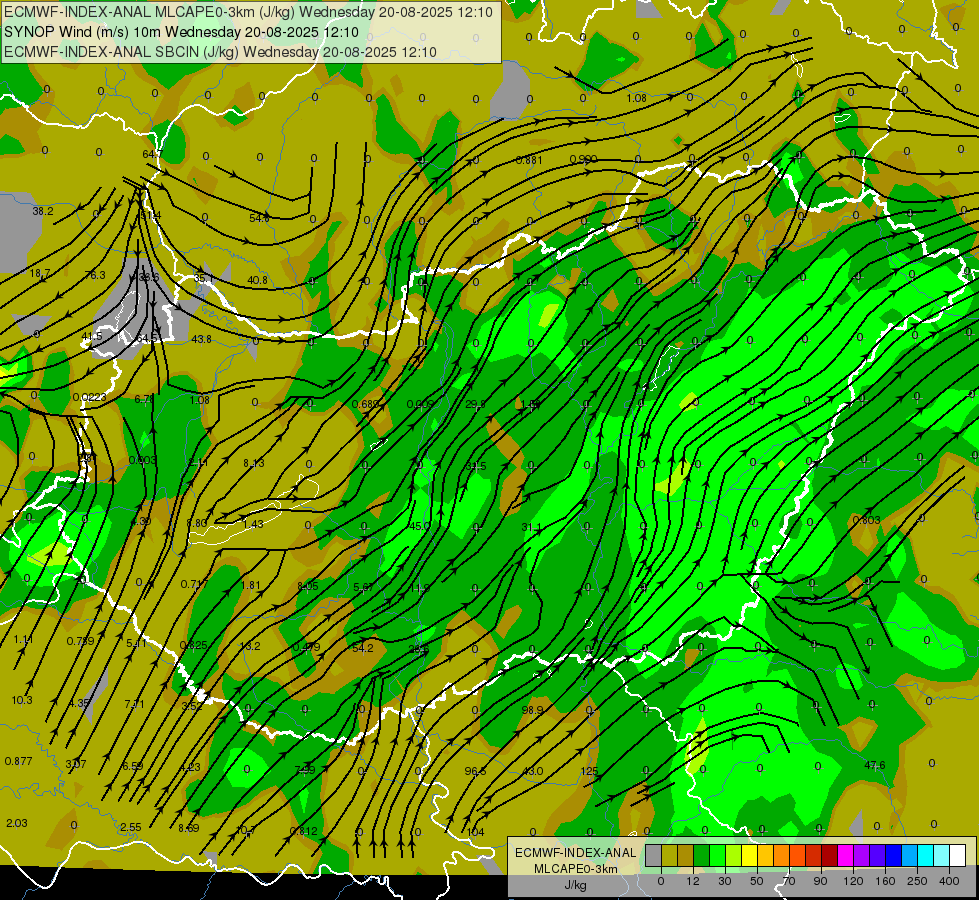
Task: Click the map value '0.881'
Action: (x=529, y=160)
